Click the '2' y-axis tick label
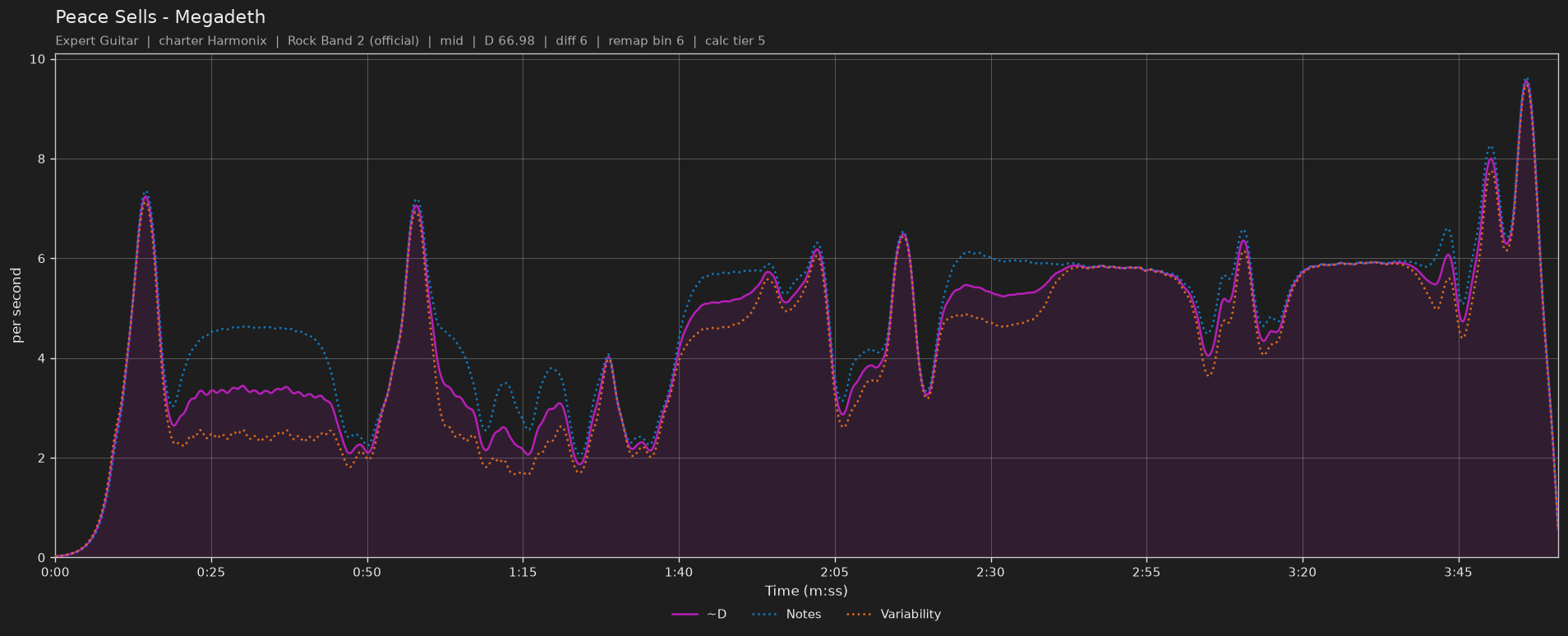 [x=41, y=459]
